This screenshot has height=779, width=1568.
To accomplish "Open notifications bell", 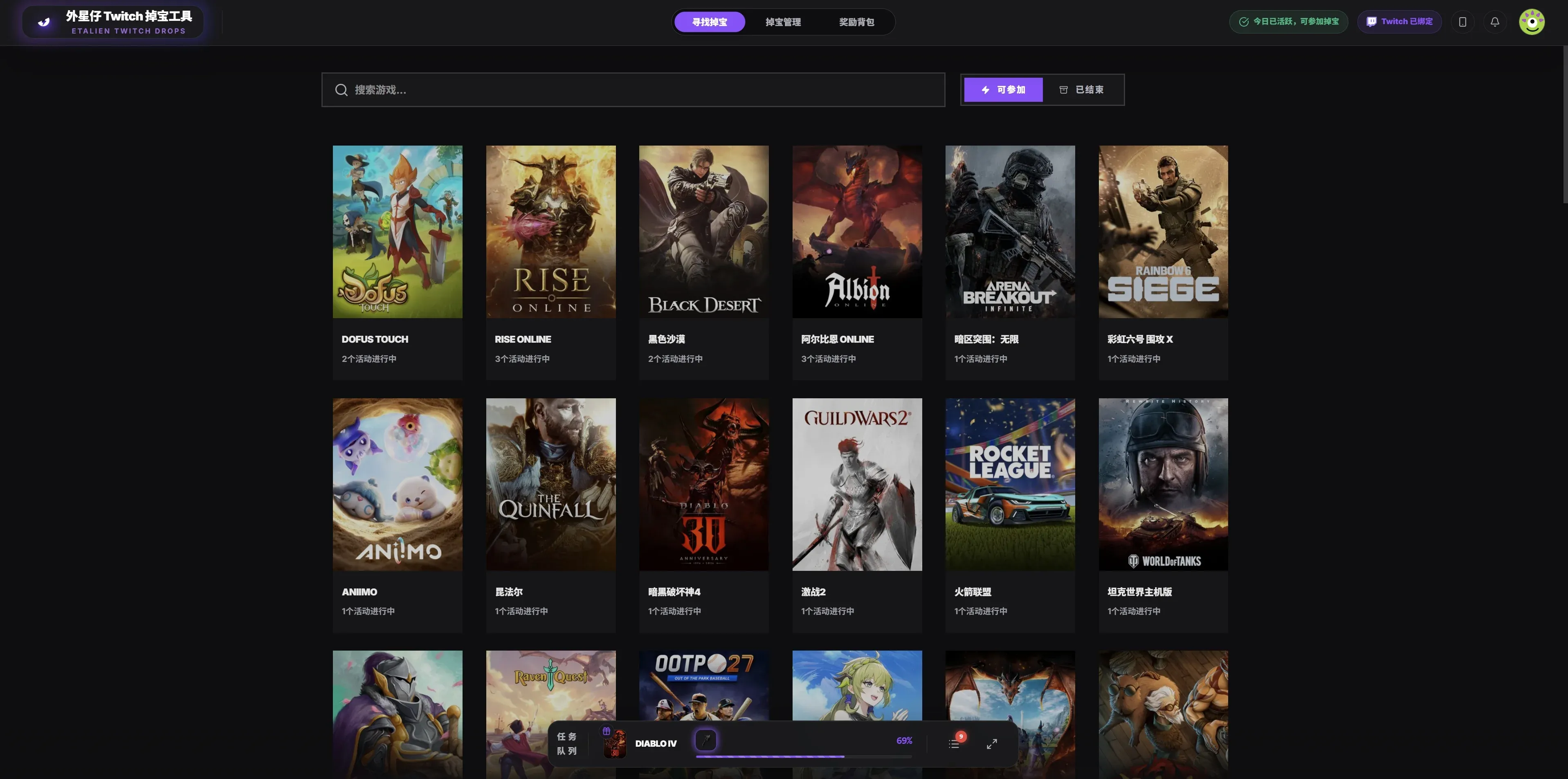I will 1495,22.
